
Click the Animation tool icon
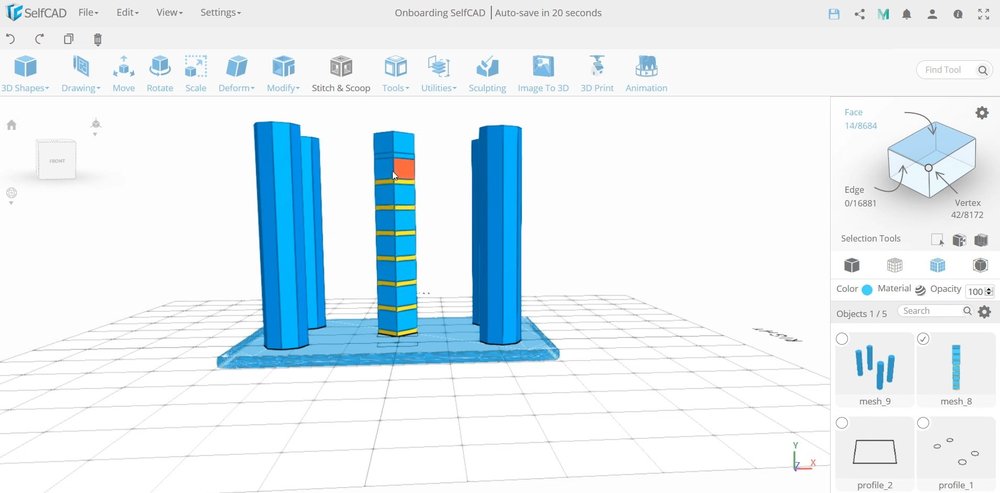(646, 74)
